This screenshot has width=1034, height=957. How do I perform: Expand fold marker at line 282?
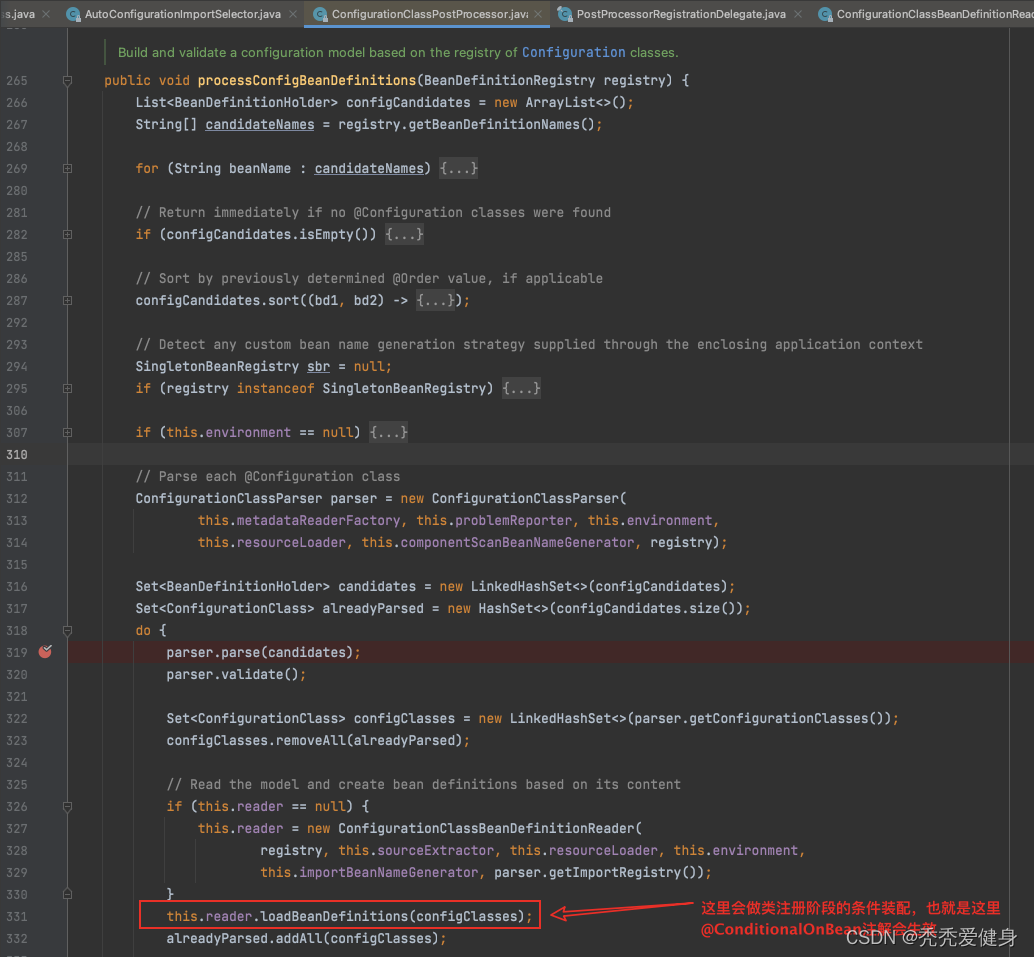tap(67, 235)
